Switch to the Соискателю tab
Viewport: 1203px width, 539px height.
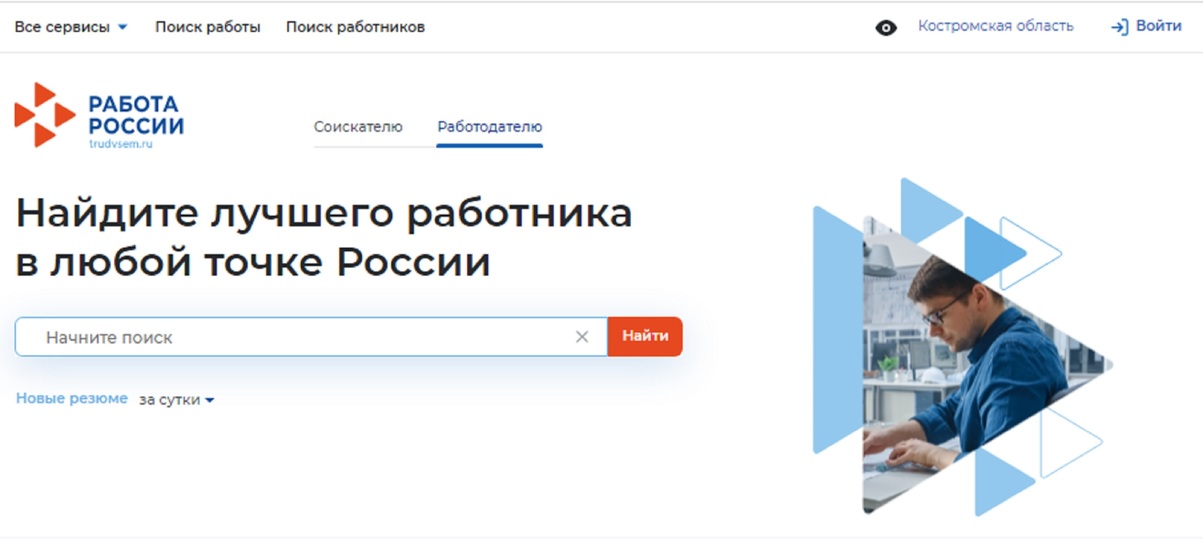[358, 127]
